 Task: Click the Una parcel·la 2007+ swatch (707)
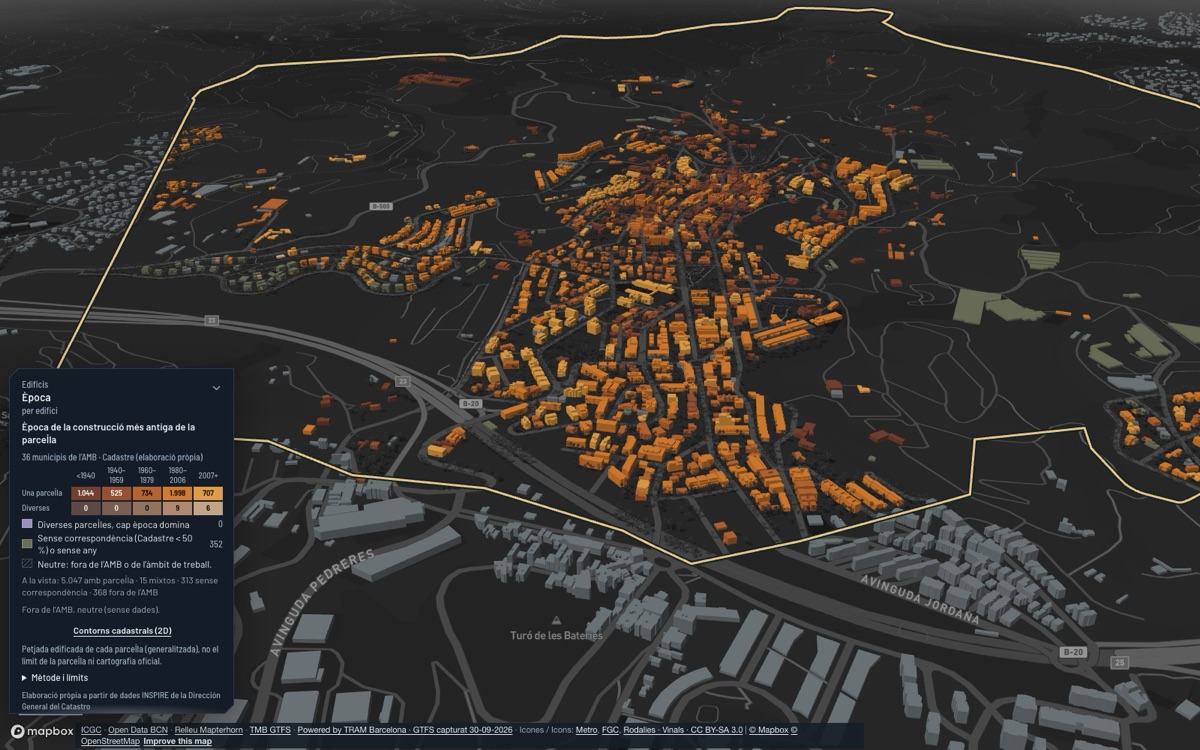[208, 493]
